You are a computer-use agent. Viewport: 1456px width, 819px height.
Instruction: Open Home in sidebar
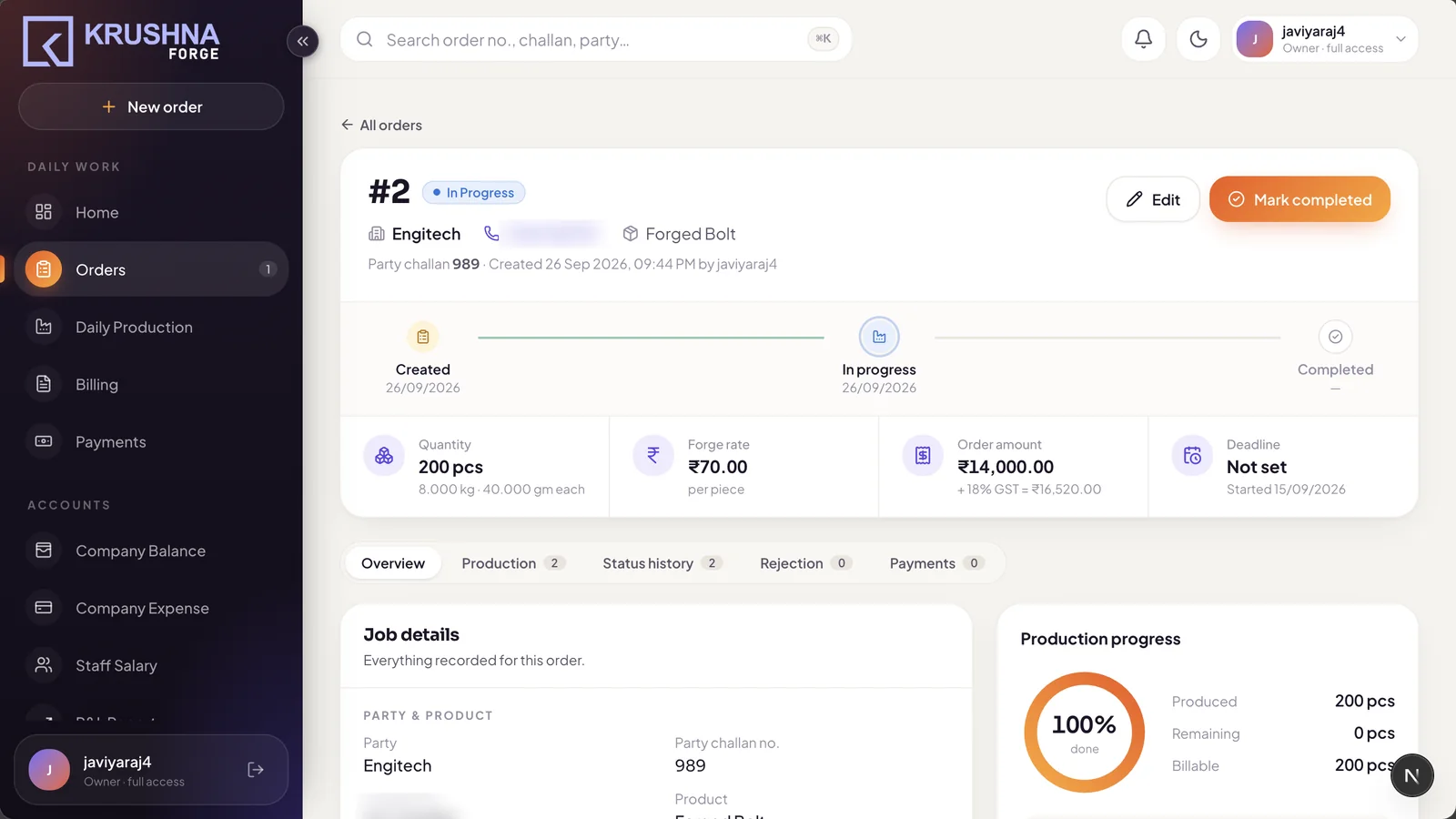pyautogui.click(x=151, y=212)
